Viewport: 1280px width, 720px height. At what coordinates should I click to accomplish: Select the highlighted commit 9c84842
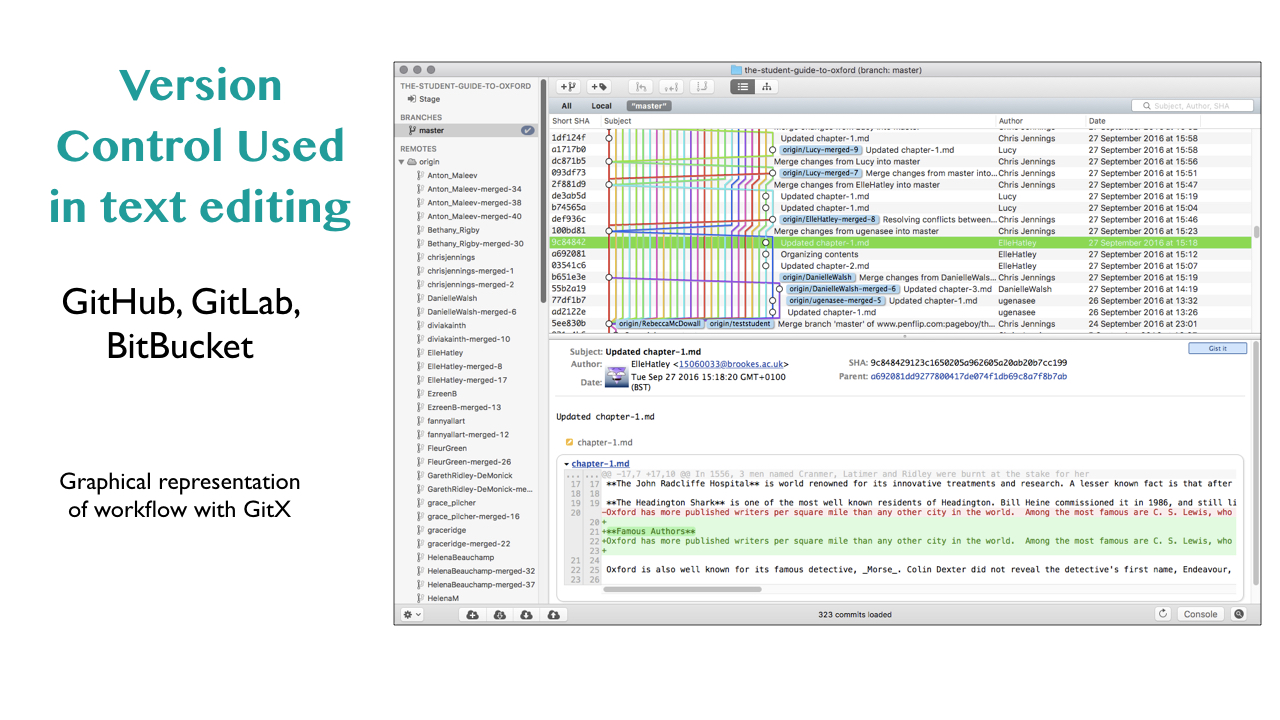(x=899, y=243)
